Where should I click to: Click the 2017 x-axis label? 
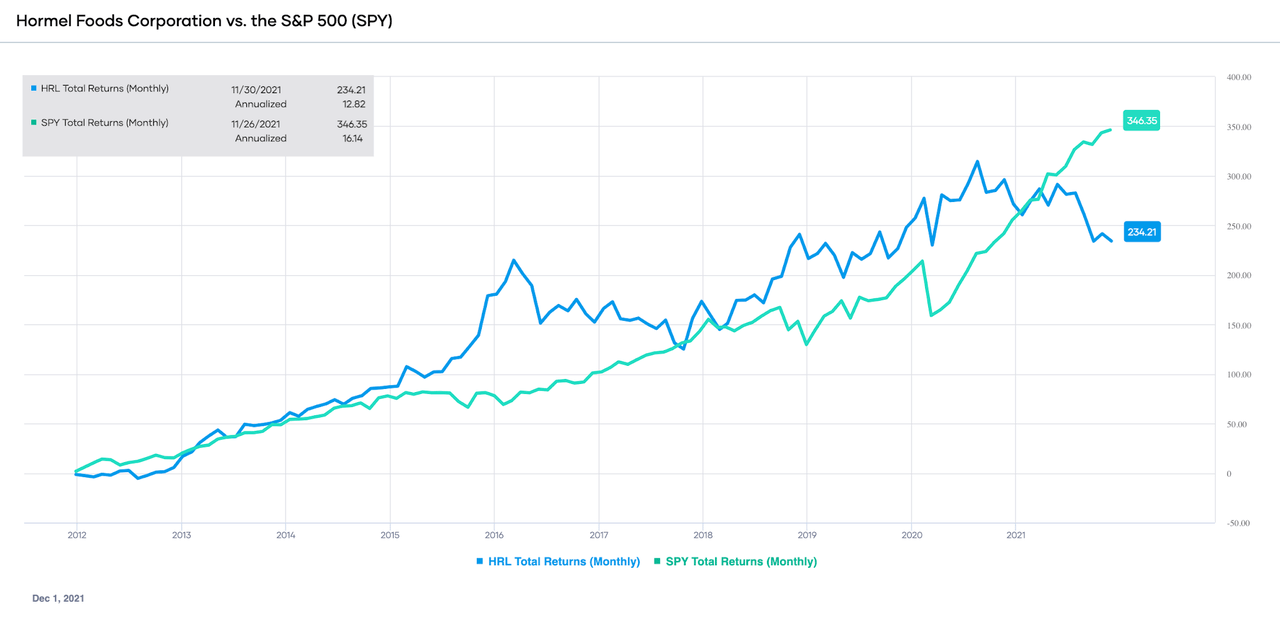[x=598, y=534]
